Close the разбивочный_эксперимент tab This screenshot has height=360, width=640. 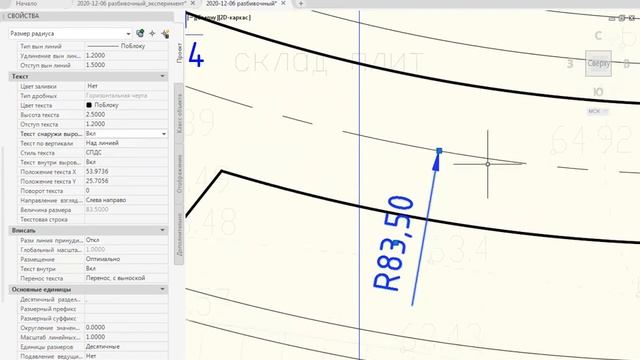pos(193,3)
